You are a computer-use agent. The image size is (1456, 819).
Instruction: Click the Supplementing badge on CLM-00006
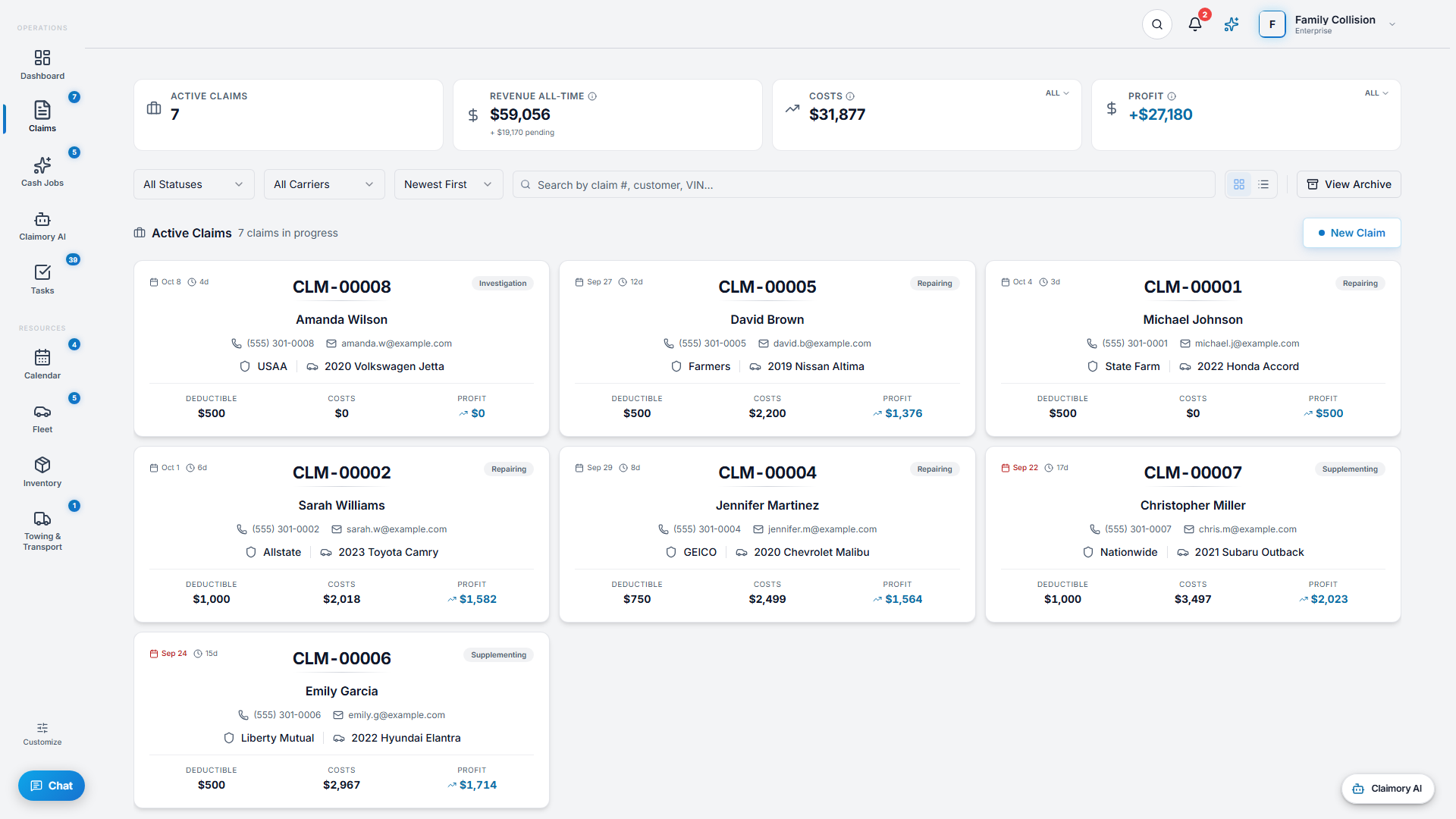pyautogui.click(x=498, y=655)
